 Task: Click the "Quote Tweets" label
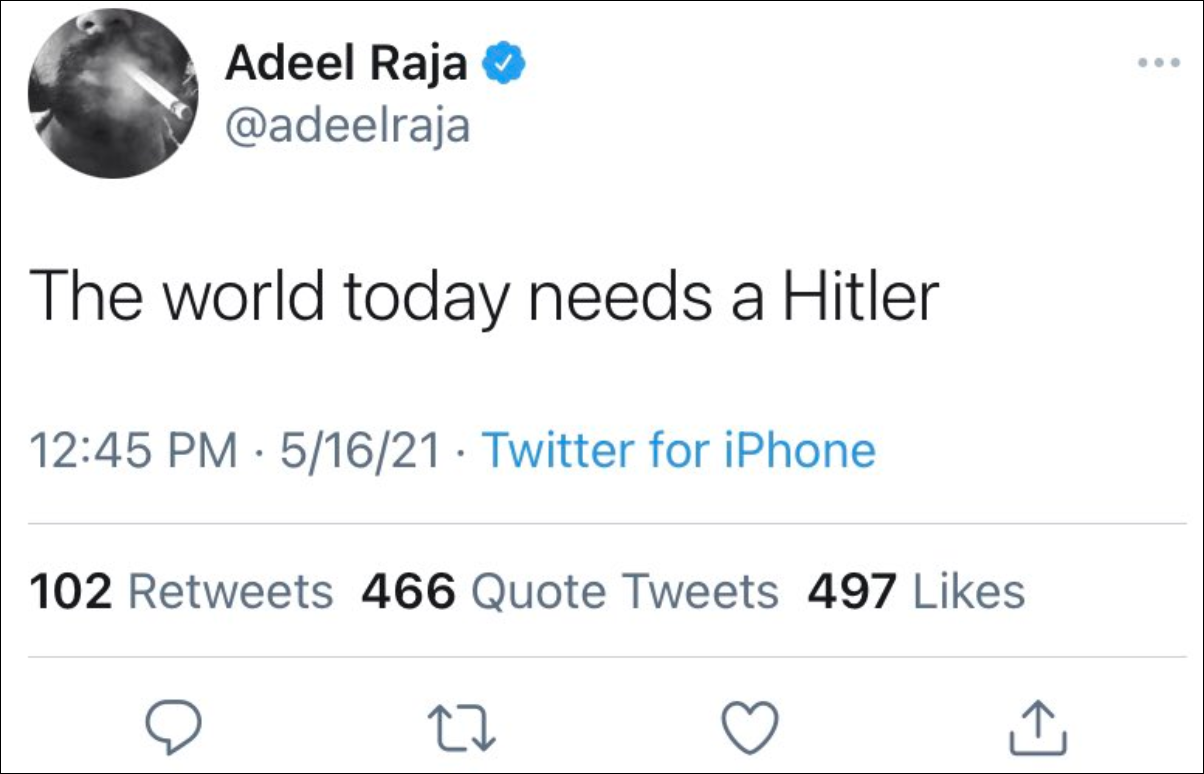(x=624, y=591)
